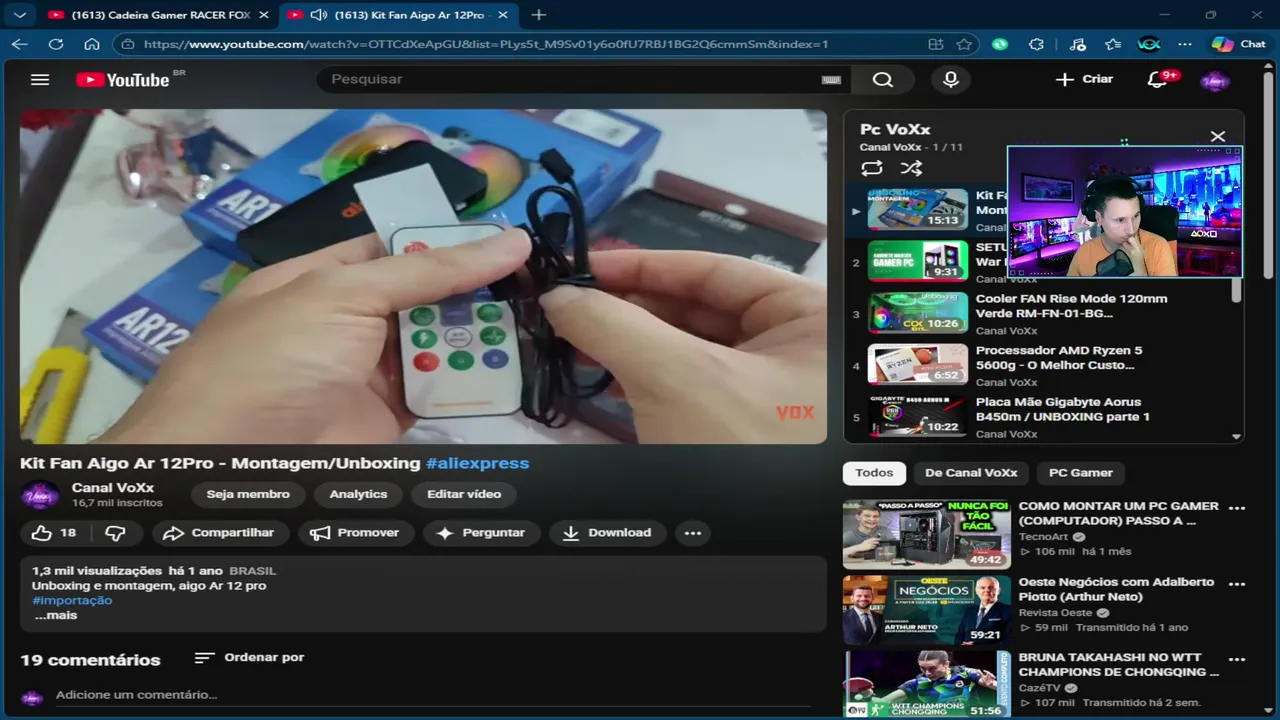Open options for Oeste Negócios video

pos(1237,584)
